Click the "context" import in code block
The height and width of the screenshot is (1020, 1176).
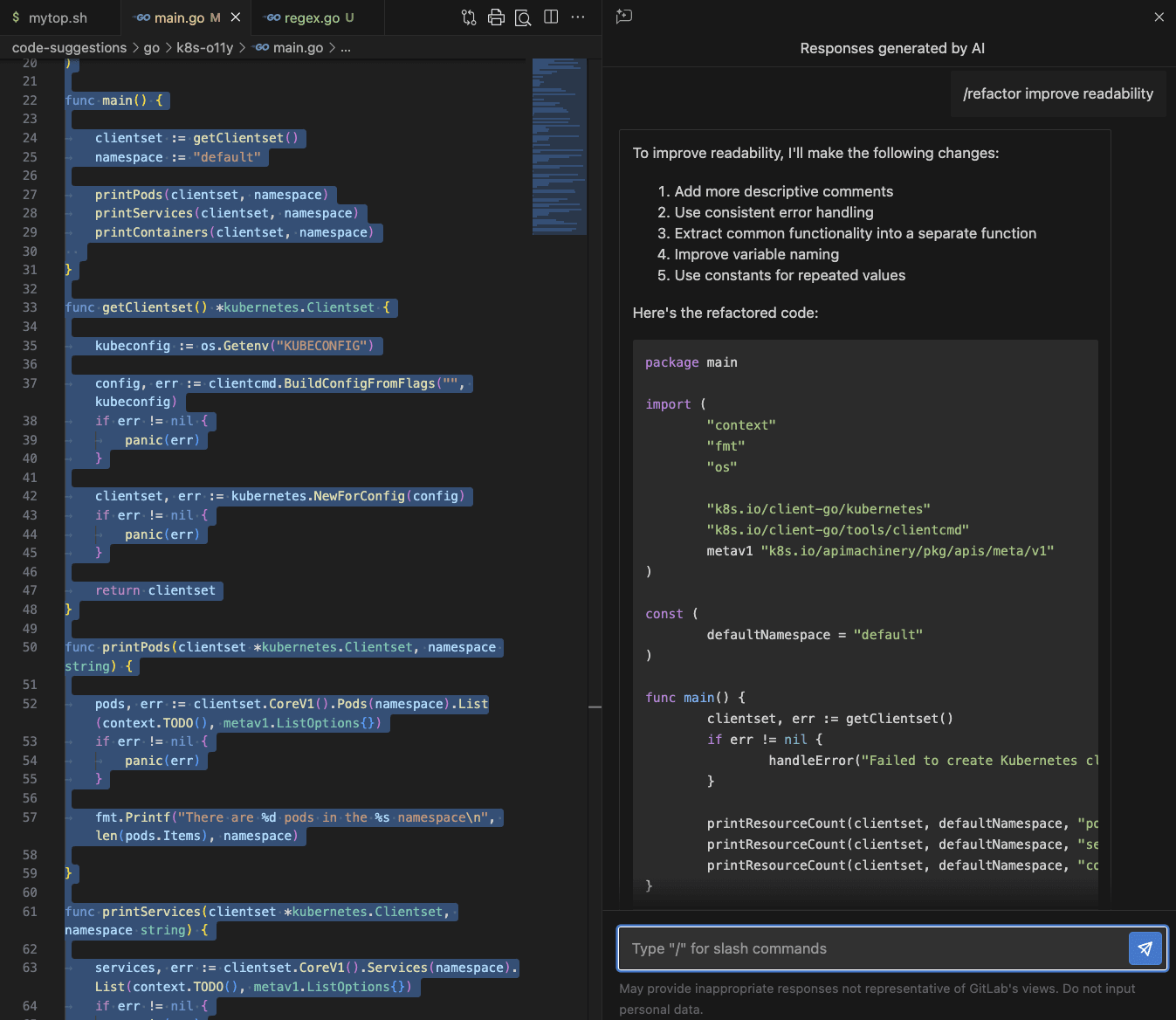click(741, 425)
